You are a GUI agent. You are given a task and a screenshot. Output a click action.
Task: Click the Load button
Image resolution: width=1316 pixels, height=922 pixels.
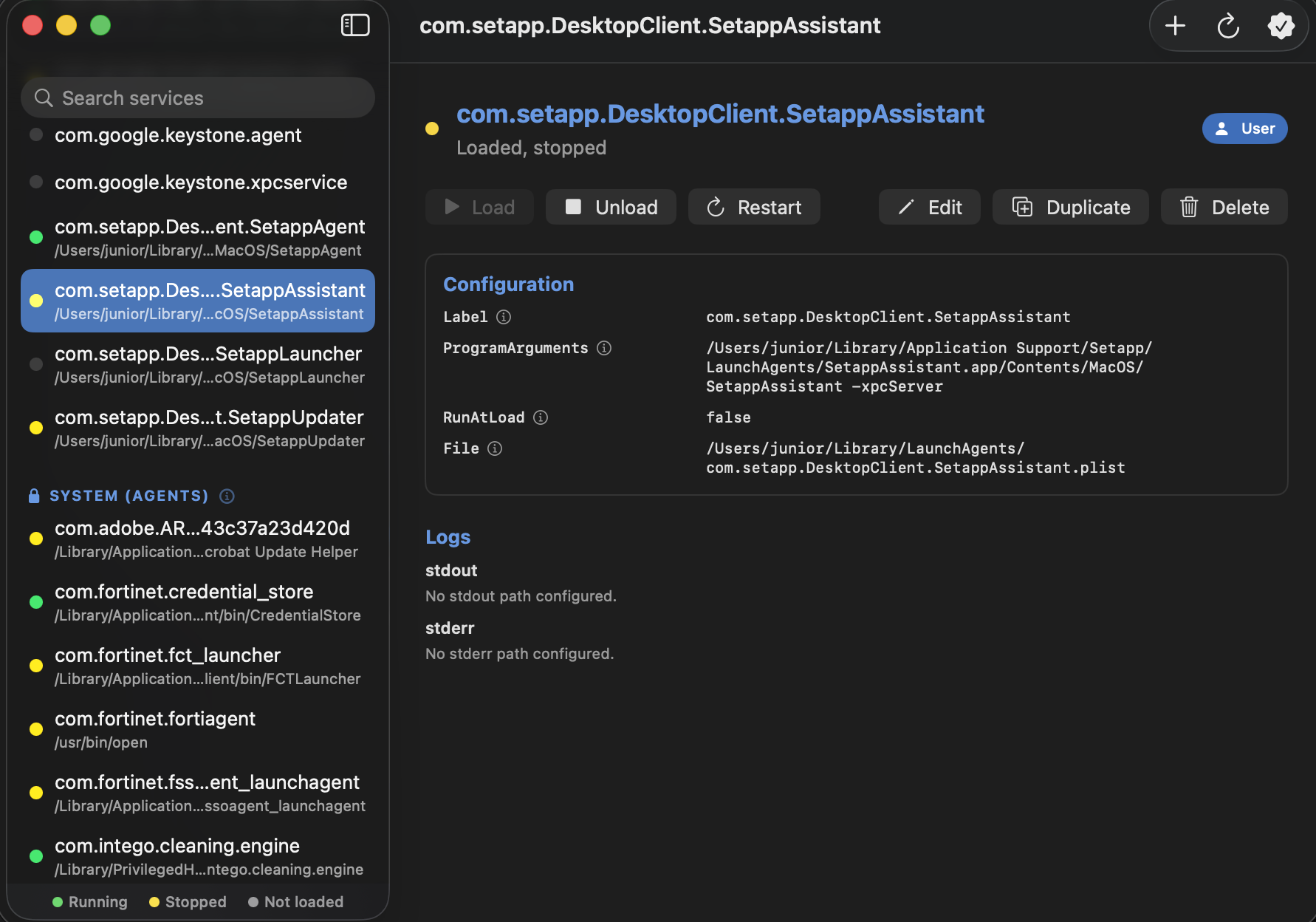pyautogui.click(x=479, y=207)
